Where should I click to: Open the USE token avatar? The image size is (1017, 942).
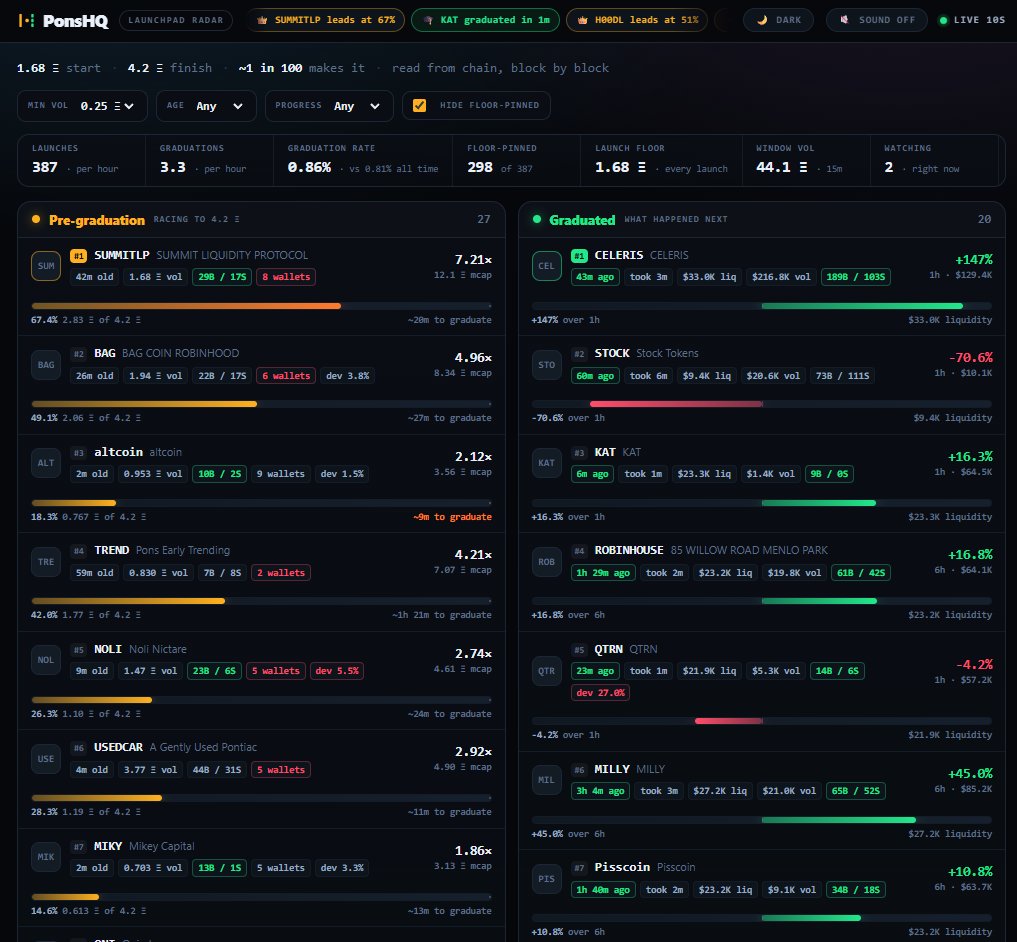pos(46,759)
